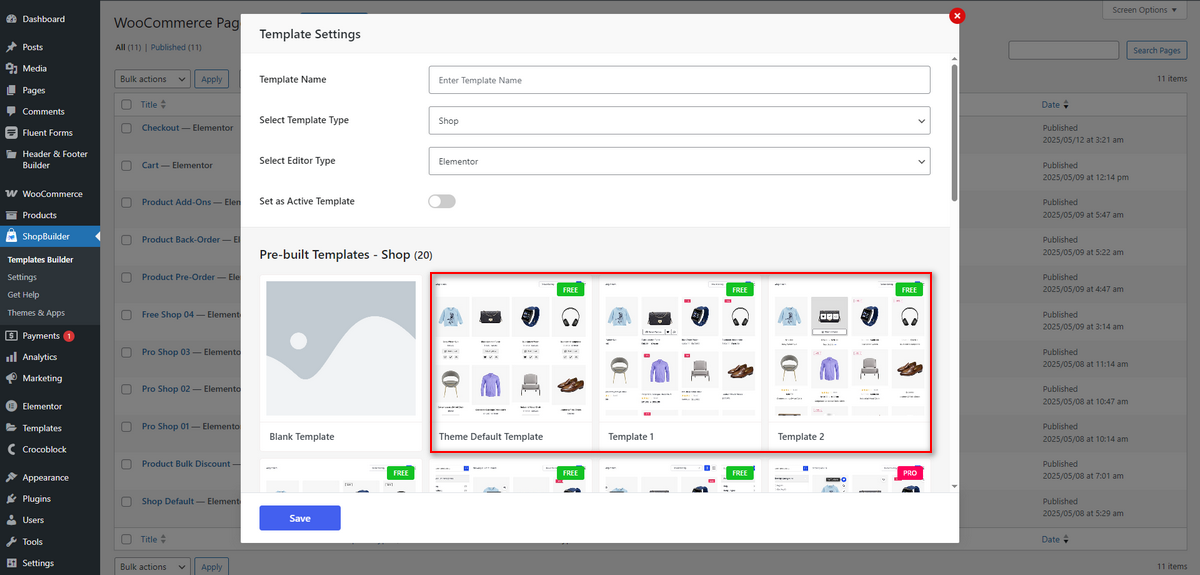
Task: Focus the Template Name input field
Action: pos(679,80)
